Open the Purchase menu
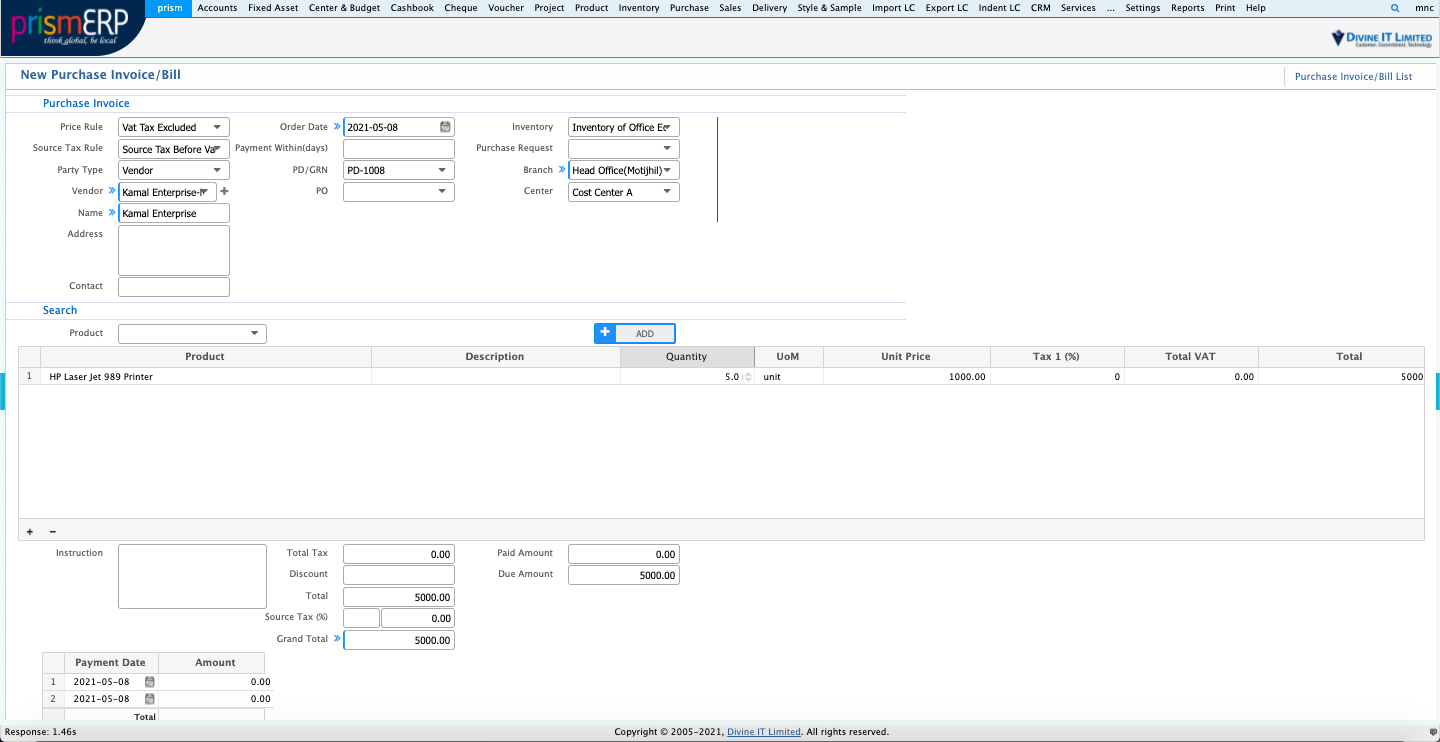 [x=689, y=8]
